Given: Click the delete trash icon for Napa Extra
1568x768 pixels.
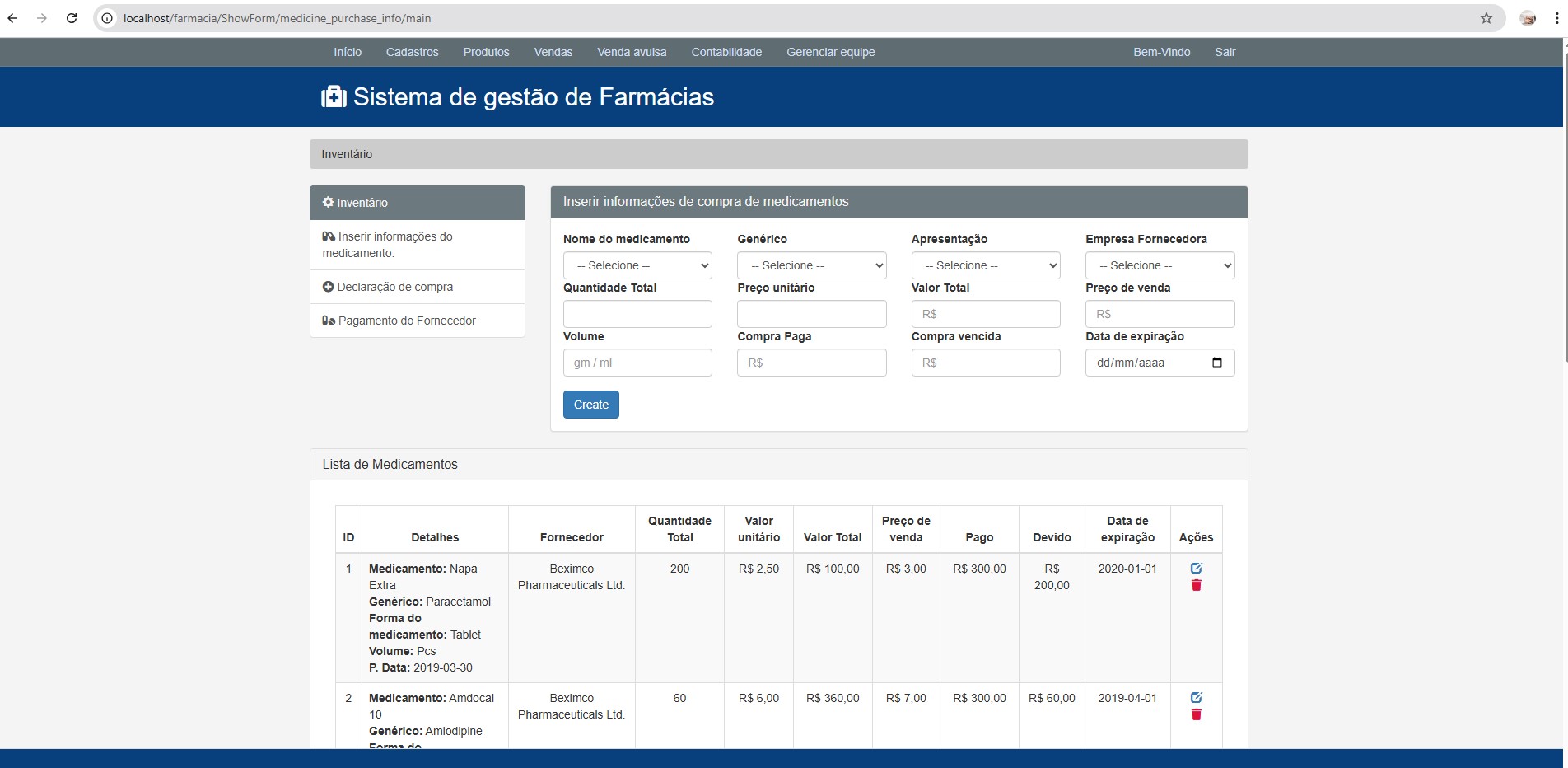Looking at the screenshot, I should 1196,585.
